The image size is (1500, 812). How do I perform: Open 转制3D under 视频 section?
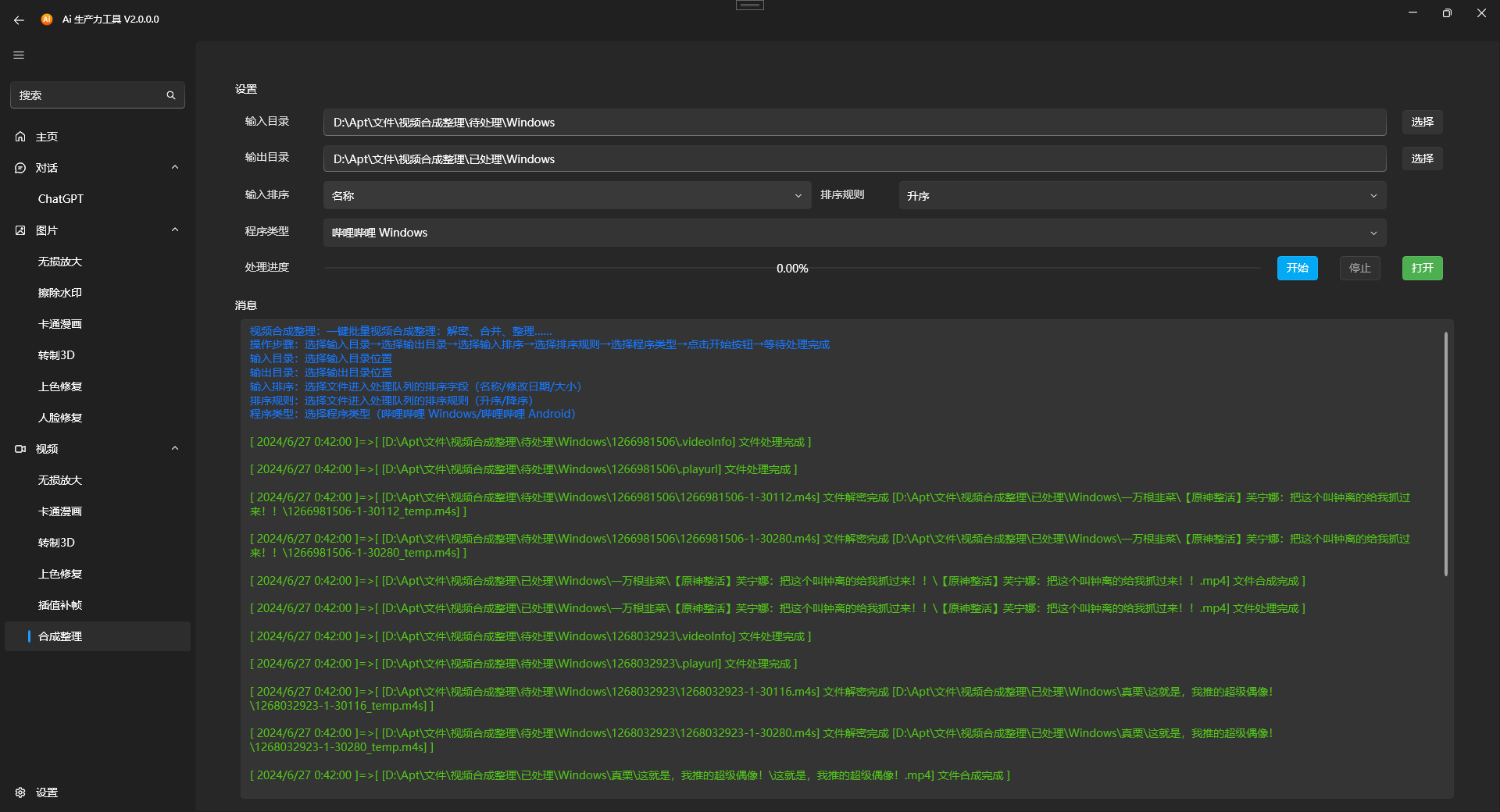click(x=98, y=543)
